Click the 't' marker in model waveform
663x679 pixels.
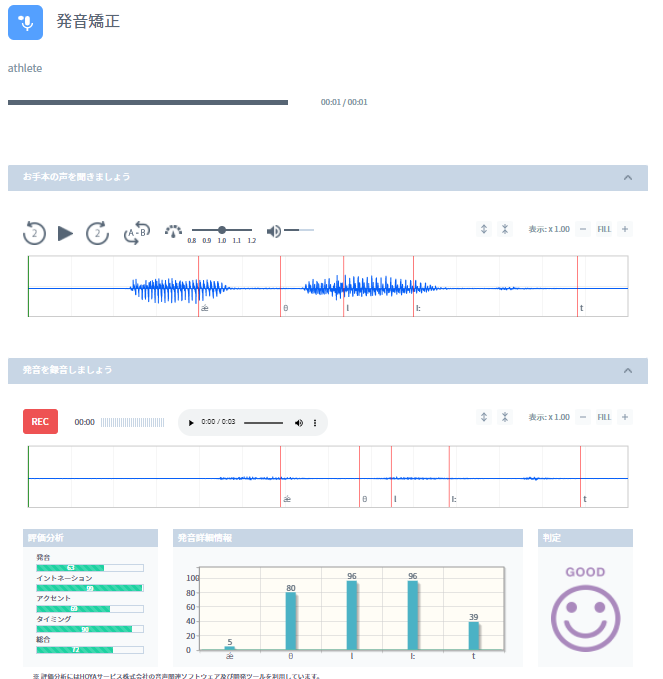(x=582, y=308)
